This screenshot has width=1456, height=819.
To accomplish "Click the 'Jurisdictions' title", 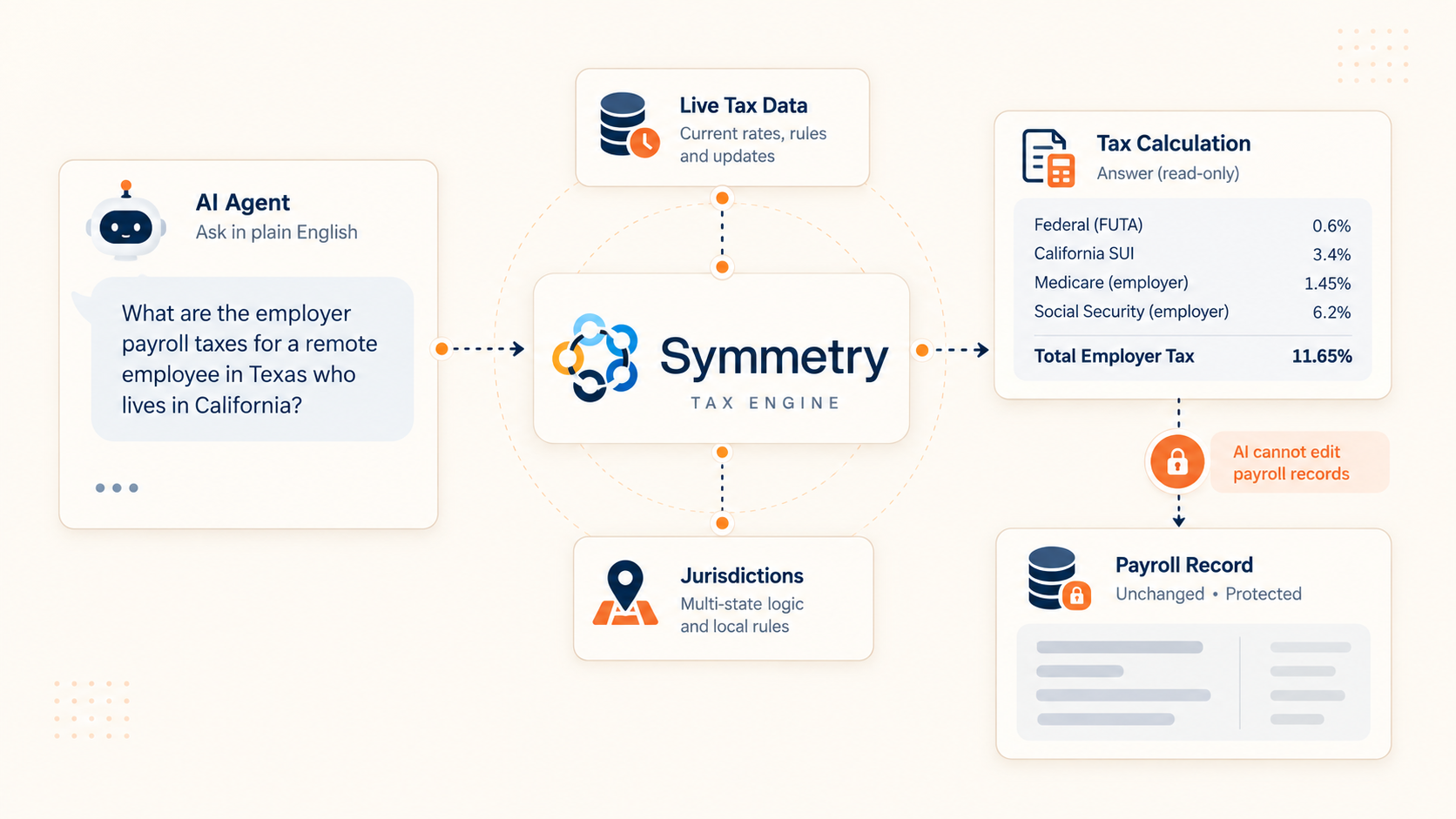I will click(x=742, y=576).
